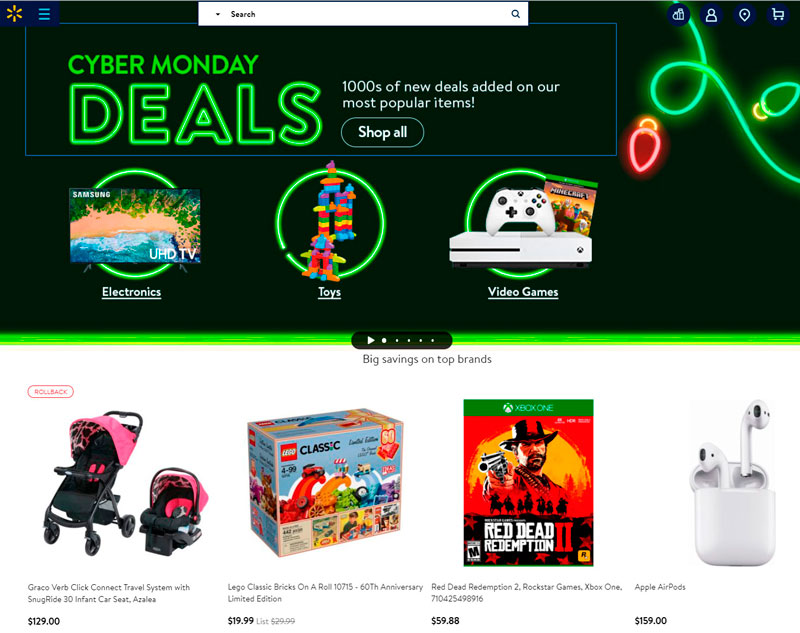The height and width of the screenshot is (633, 800).
Task: Expand the search category dropdown arrow
Action: point(218,14)
